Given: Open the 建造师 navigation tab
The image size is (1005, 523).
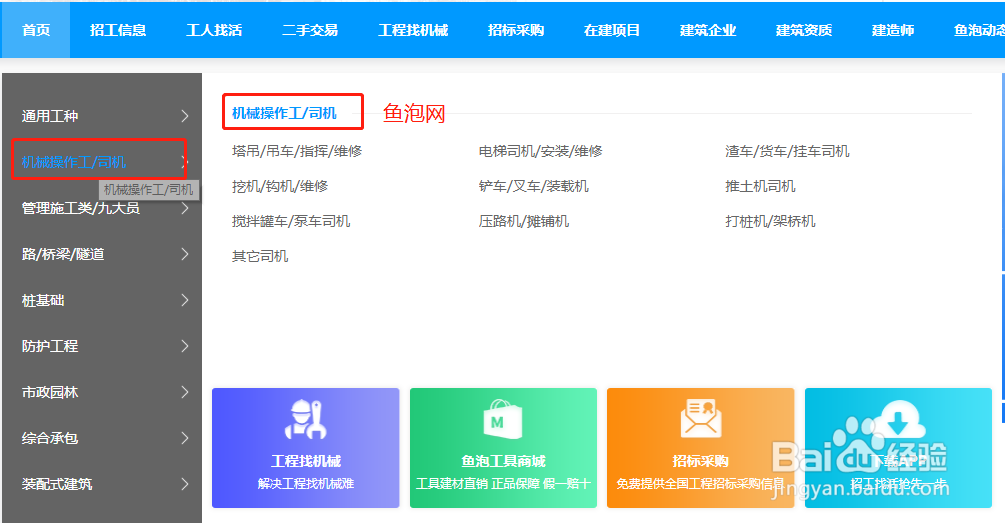Looking at the screenshot, I should point(893,30).
